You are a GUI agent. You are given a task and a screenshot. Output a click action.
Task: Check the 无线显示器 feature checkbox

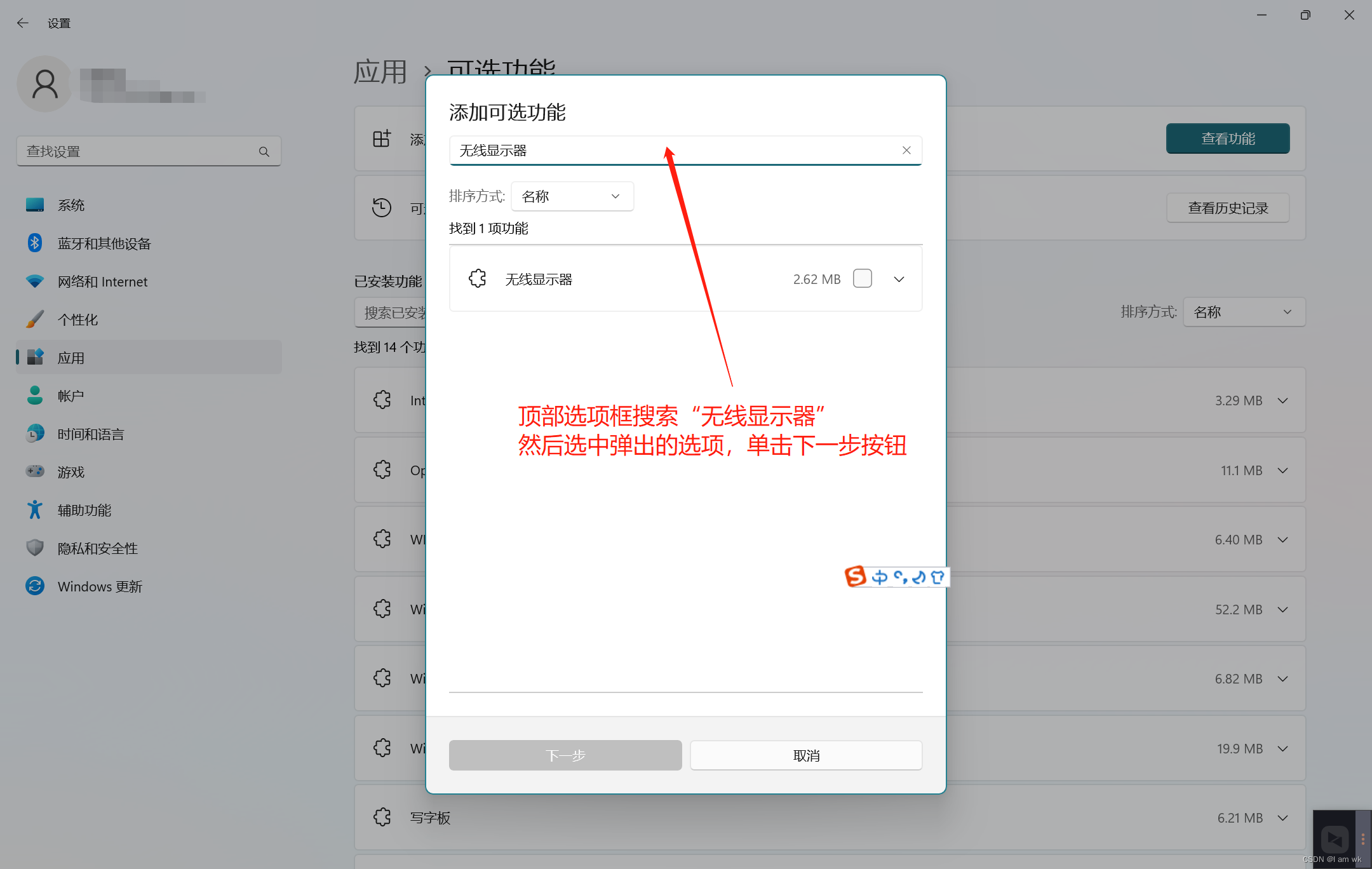[862, 278]
